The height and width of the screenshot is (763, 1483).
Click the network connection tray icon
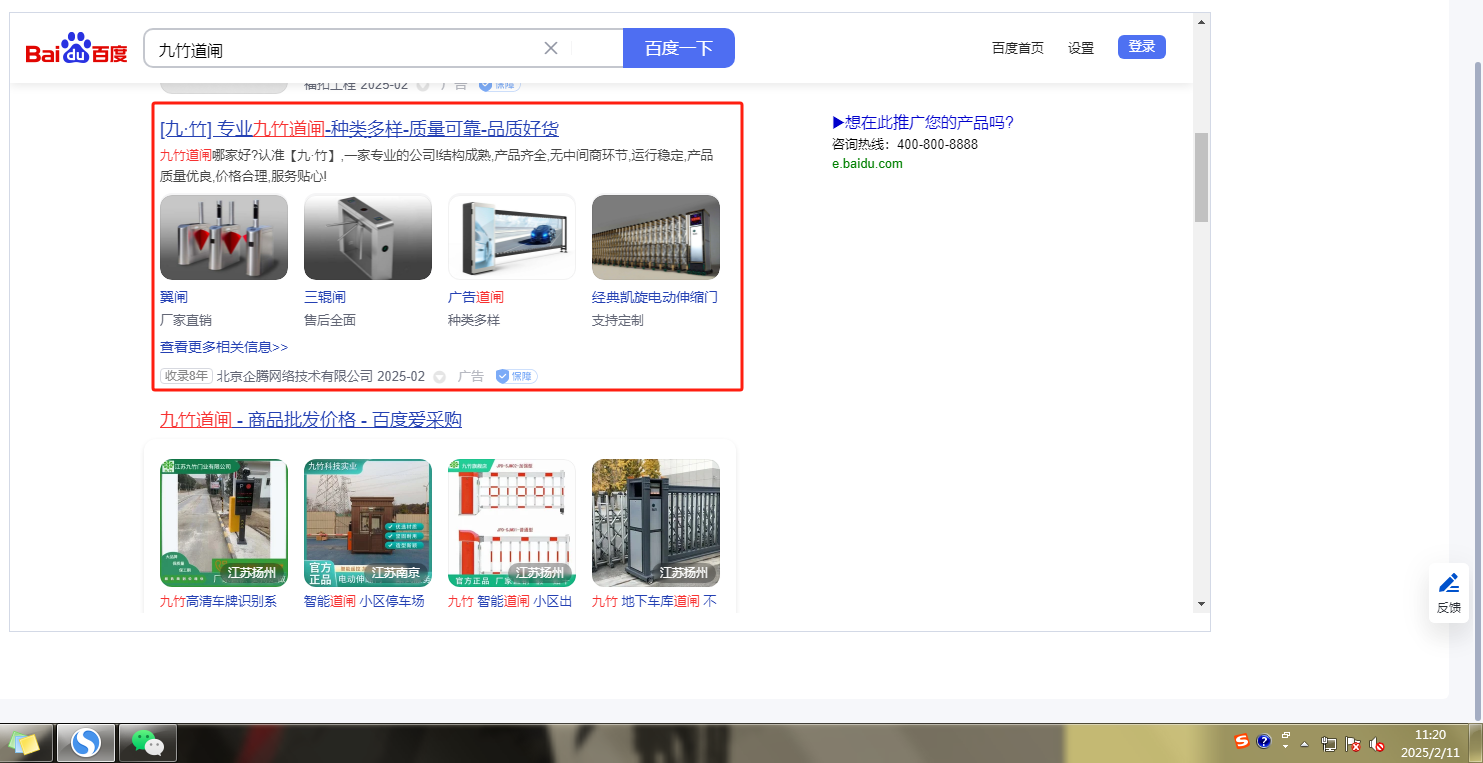pyautogui.click(x=1329, y=744)
